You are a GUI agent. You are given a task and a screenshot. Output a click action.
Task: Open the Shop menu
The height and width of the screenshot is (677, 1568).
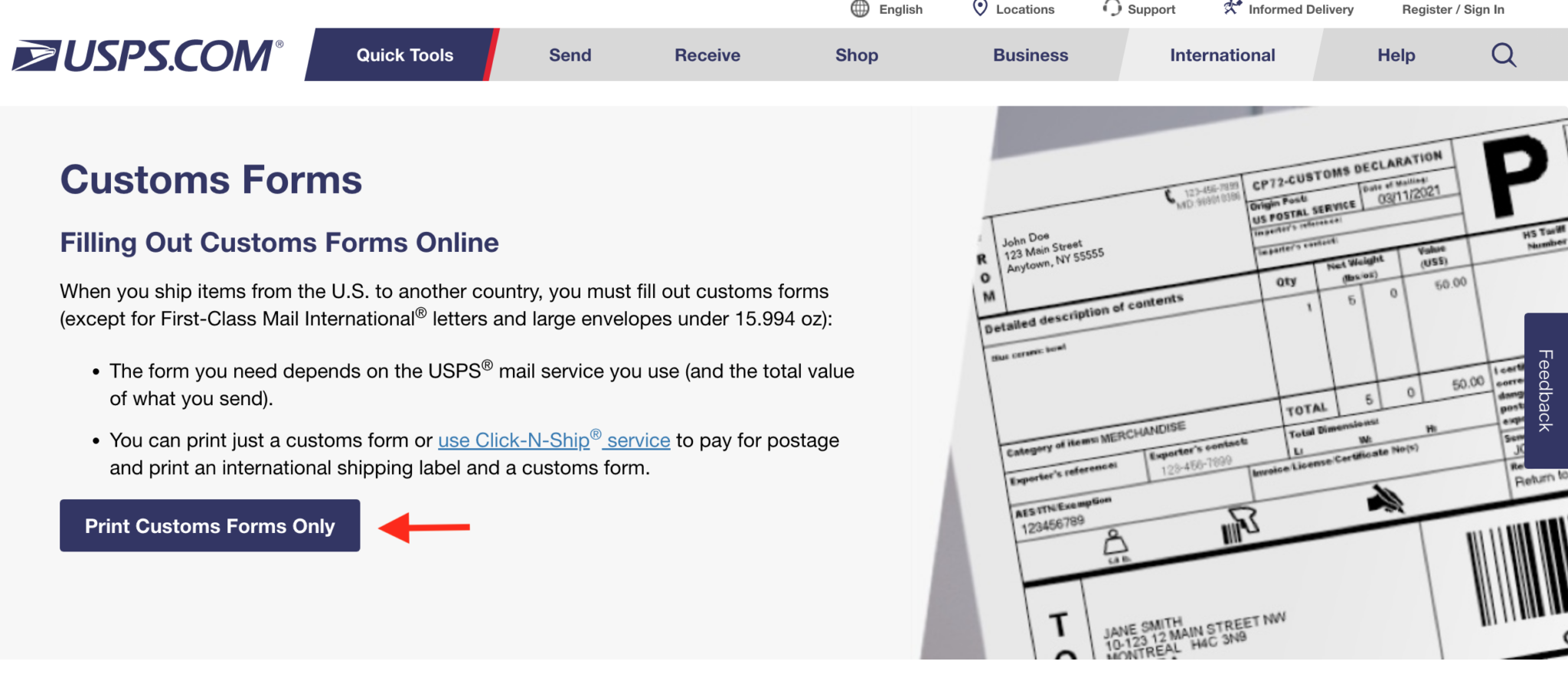[x=856, y=55]
